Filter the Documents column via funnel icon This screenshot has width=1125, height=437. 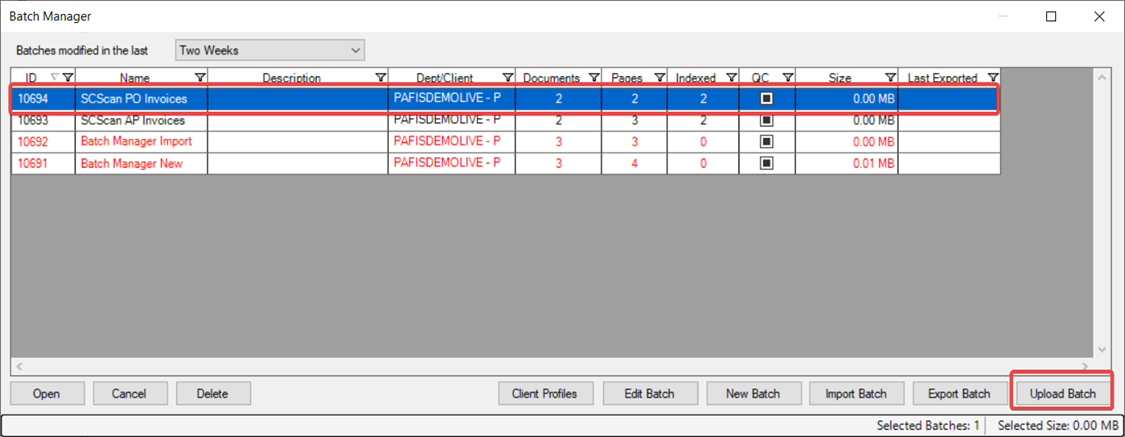click(x=595, y=78)
